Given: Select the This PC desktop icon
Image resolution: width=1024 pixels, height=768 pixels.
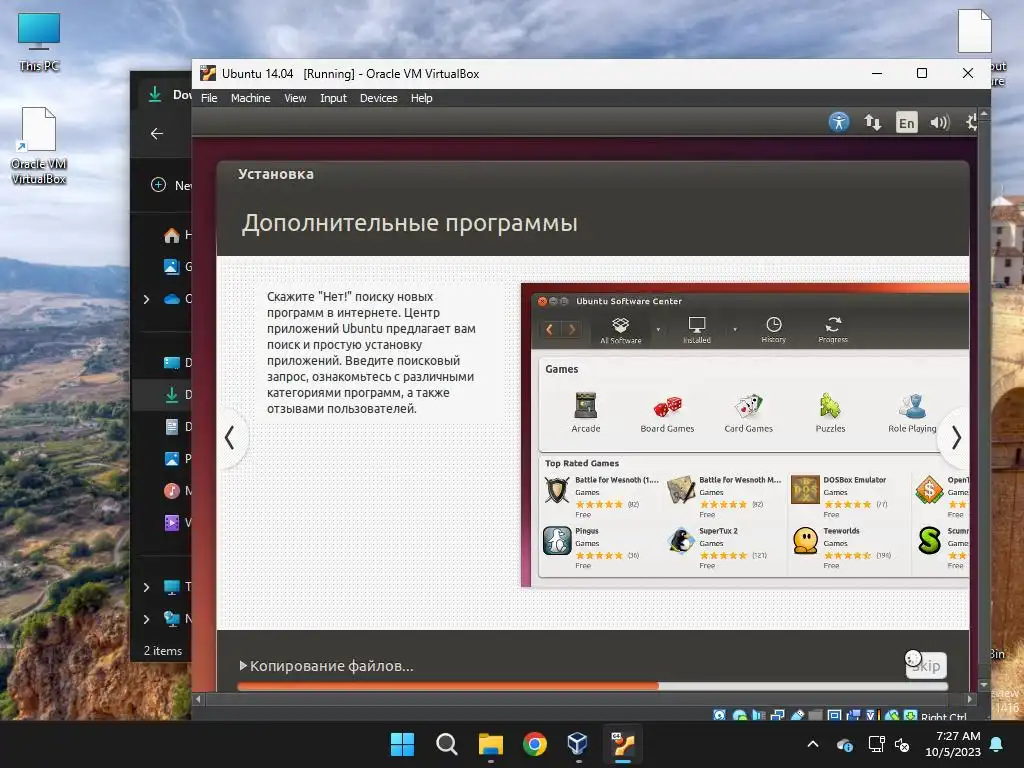Looking at the screenshot, I should pyautogui.click(x=39, y=41).
